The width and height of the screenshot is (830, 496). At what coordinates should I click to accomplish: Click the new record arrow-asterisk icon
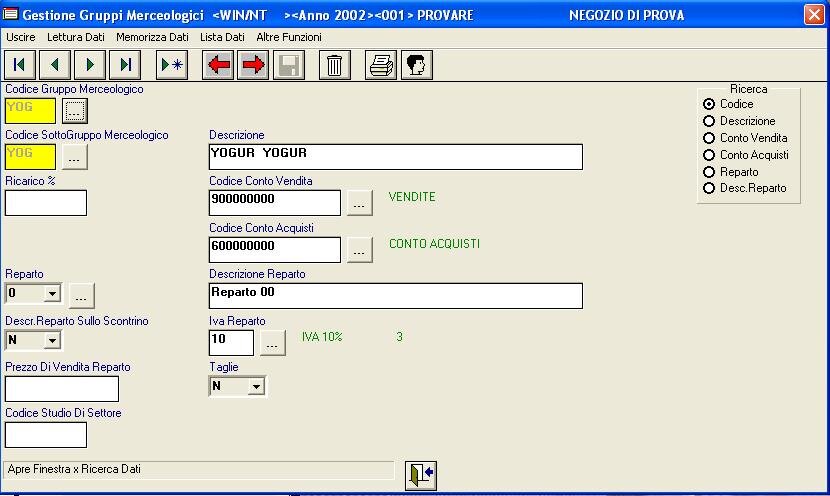[172, 66]
